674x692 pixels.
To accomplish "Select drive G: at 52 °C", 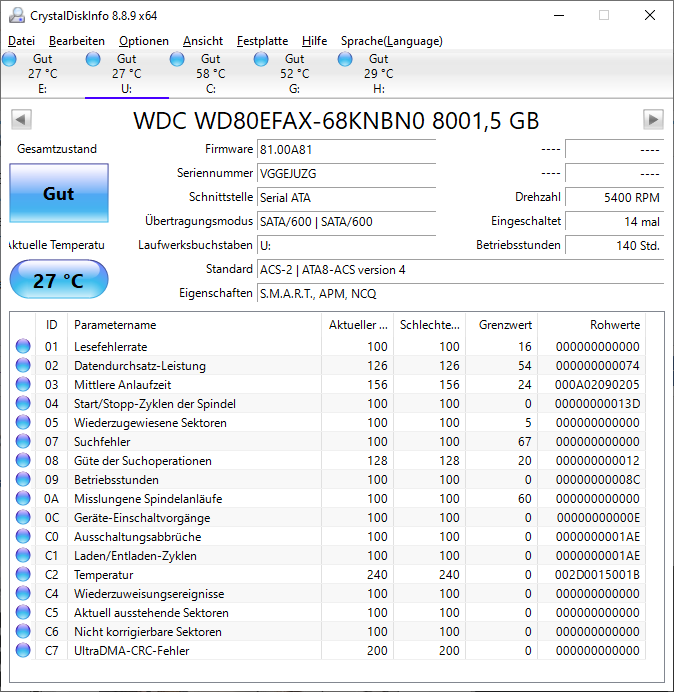I will click(x=294, y=74).
